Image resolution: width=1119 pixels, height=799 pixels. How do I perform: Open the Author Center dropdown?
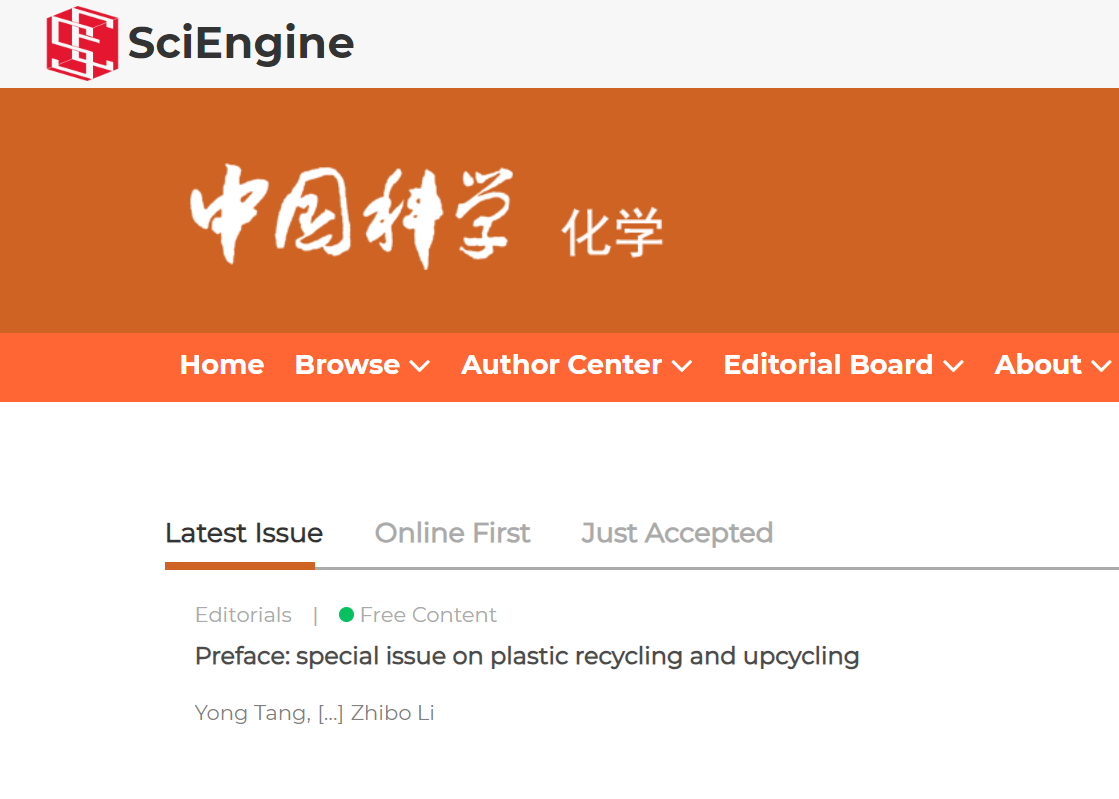(576, 365)
